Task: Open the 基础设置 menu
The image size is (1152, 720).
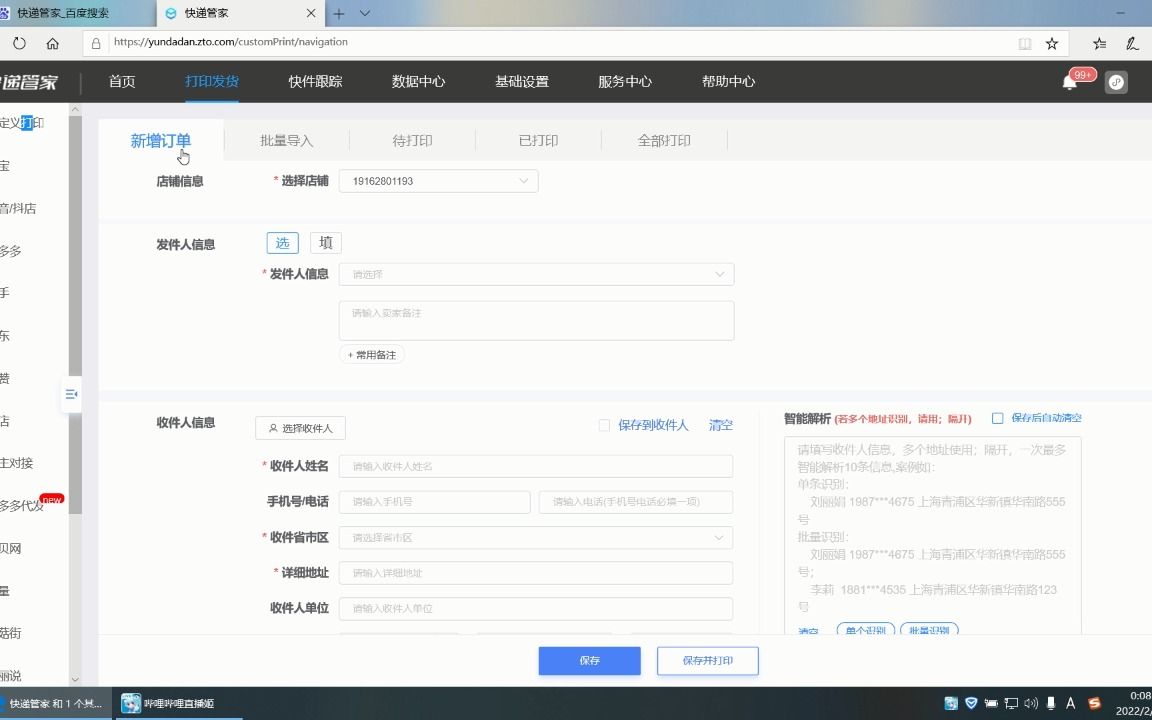Action: [520, 82]
